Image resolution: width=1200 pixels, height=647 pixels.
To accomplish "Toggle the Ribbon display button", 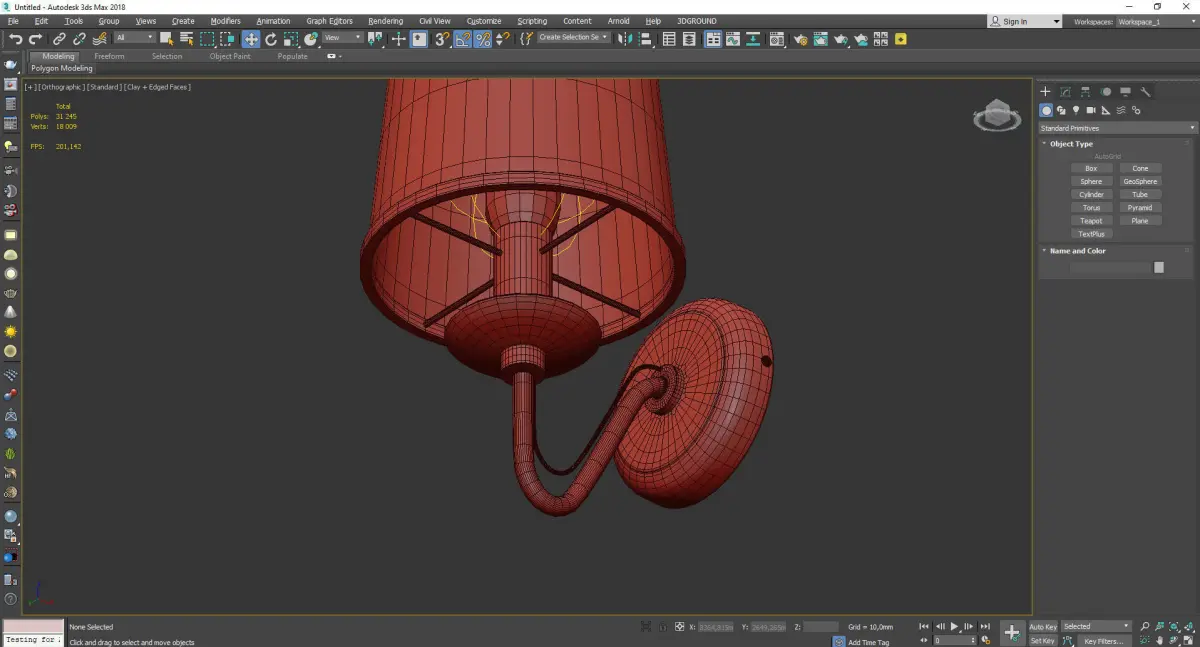I will (x=713, y=39).
